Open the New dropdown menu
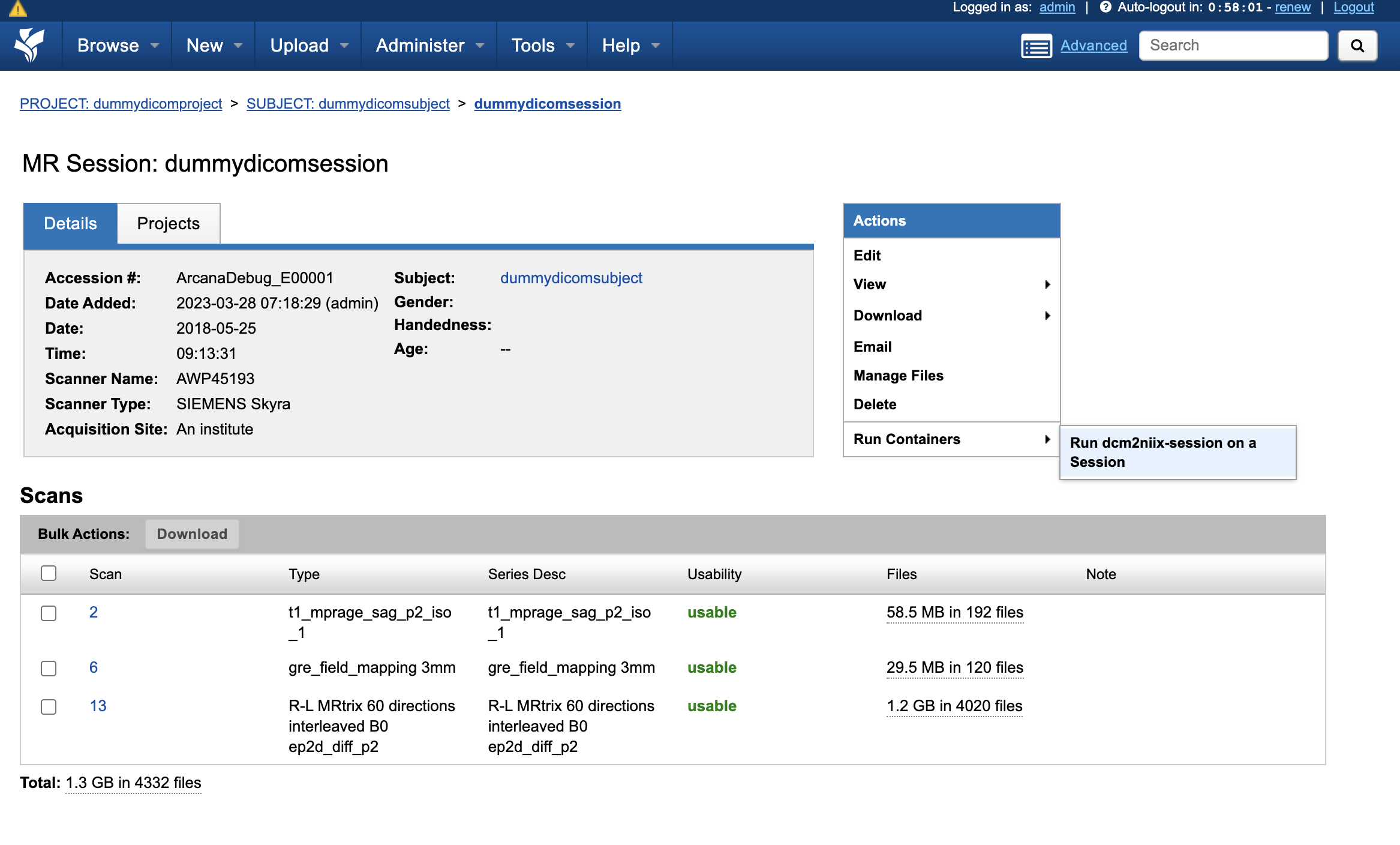This screenshot has width=1400, height=845. 214,46
